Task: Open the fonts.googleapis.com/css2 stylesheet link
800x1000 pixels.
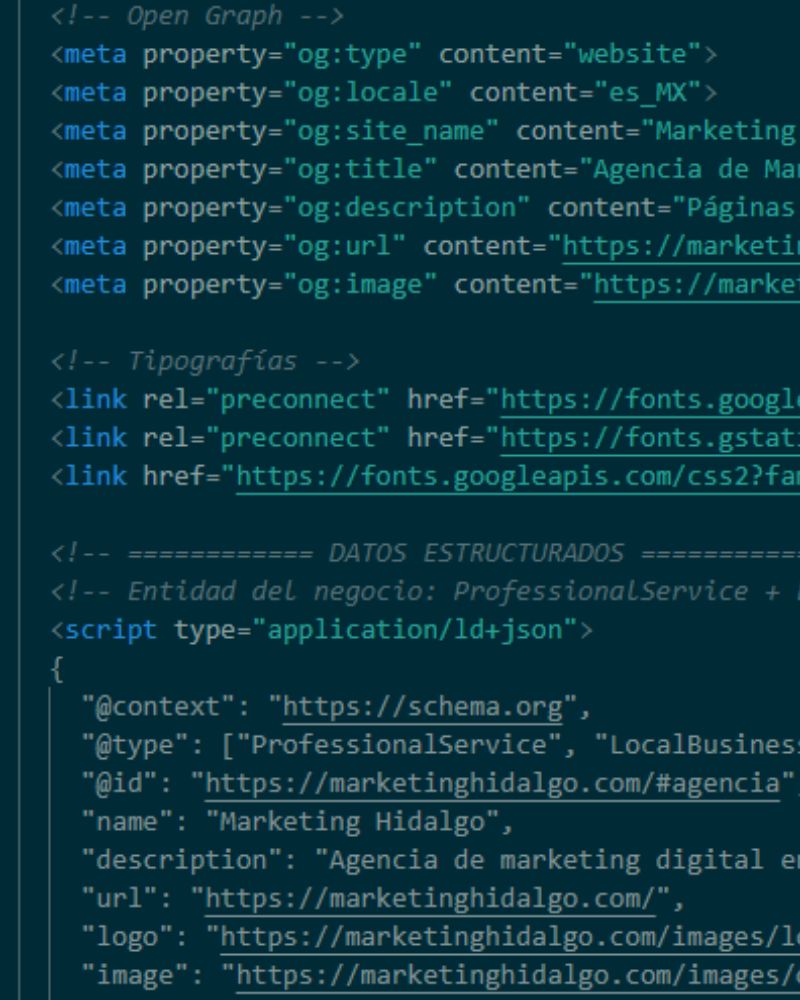Action: 518,476
